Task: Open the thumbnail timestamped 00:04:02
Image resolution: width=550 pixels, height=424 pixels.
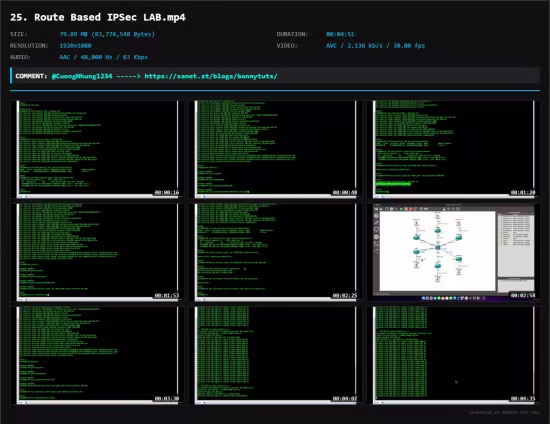Action: coord(275,355)
